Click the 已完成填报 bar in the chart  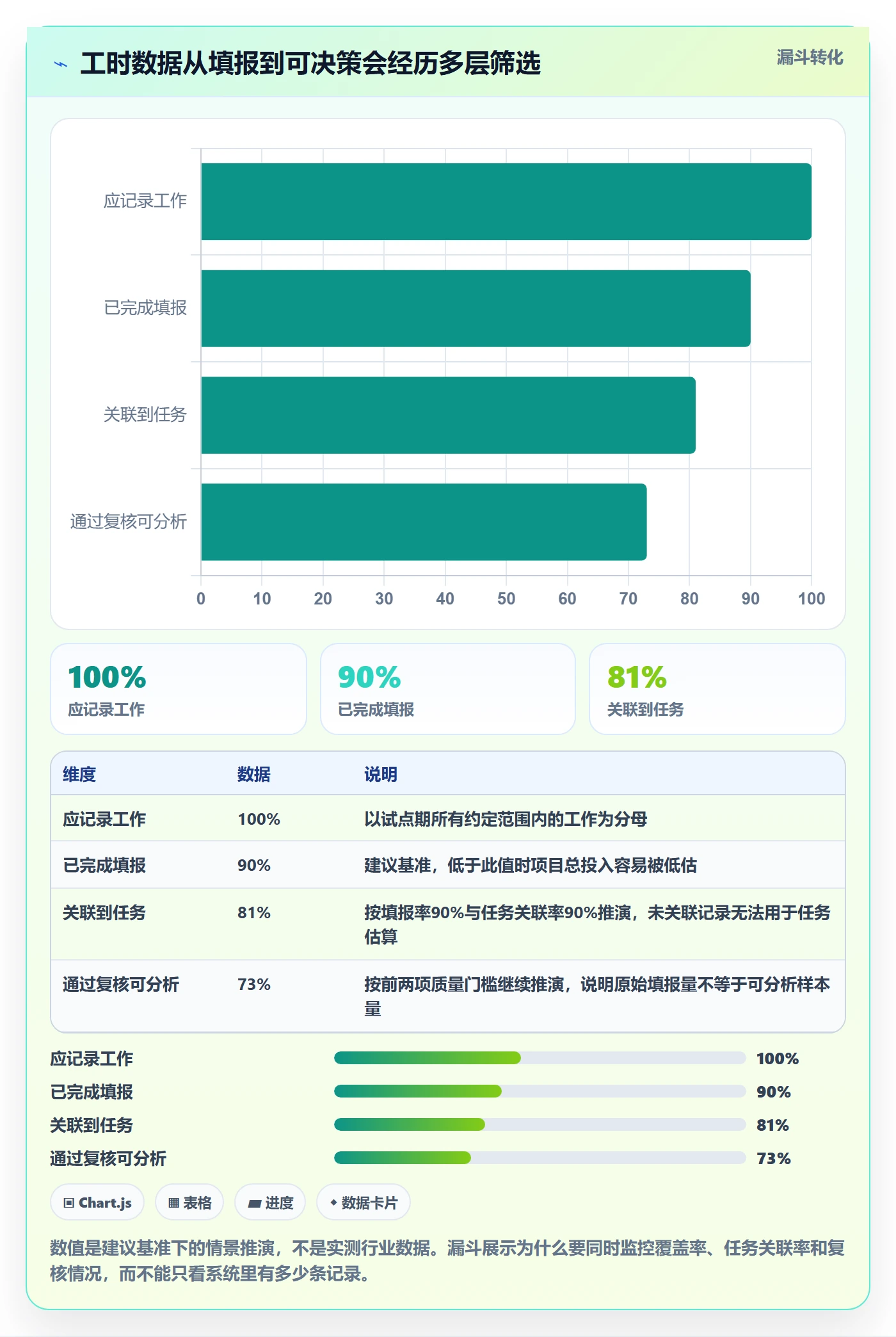tap(476, 309)
